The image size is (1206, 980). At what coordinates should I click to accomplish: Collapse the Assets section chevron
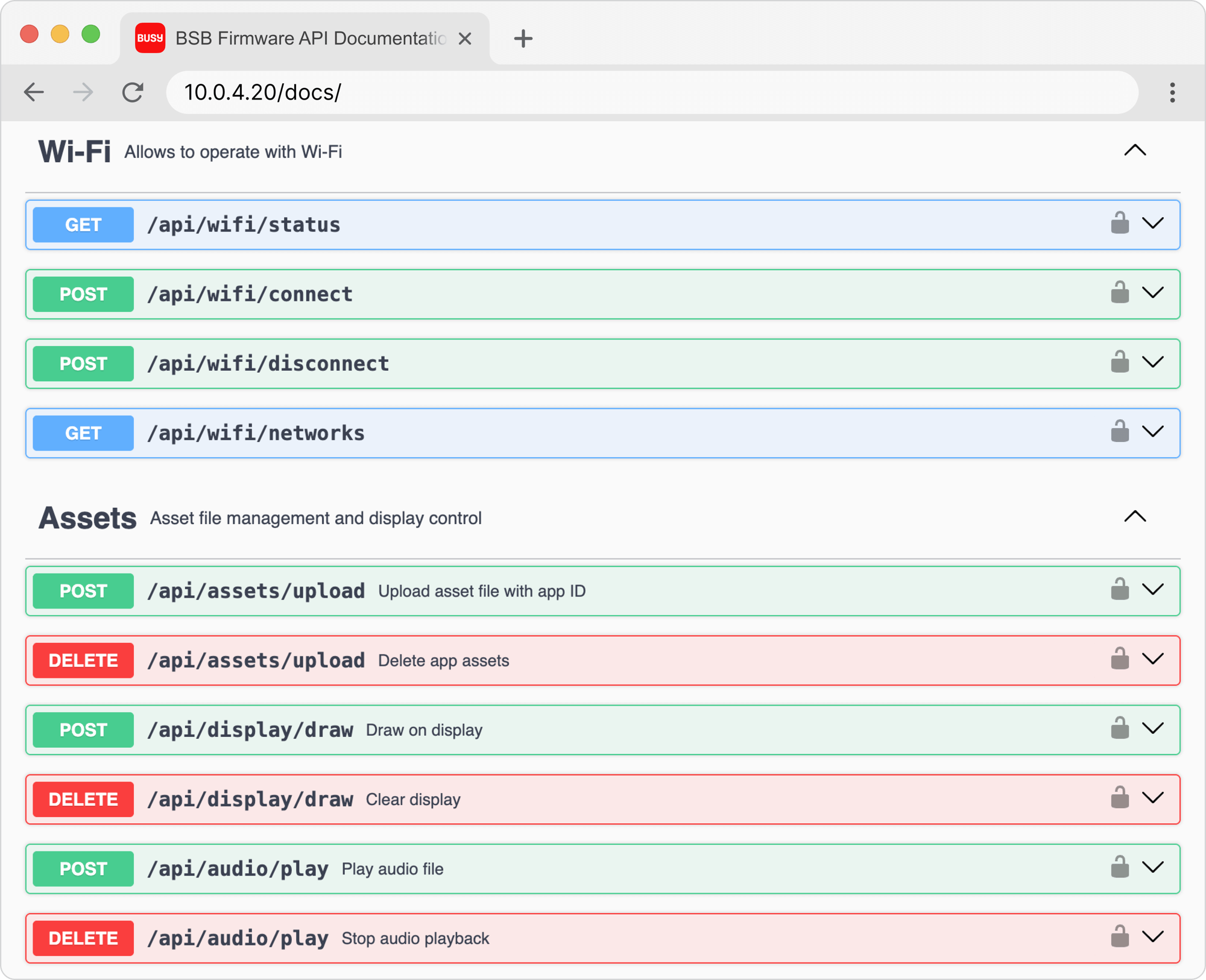tap(1135, 517)
